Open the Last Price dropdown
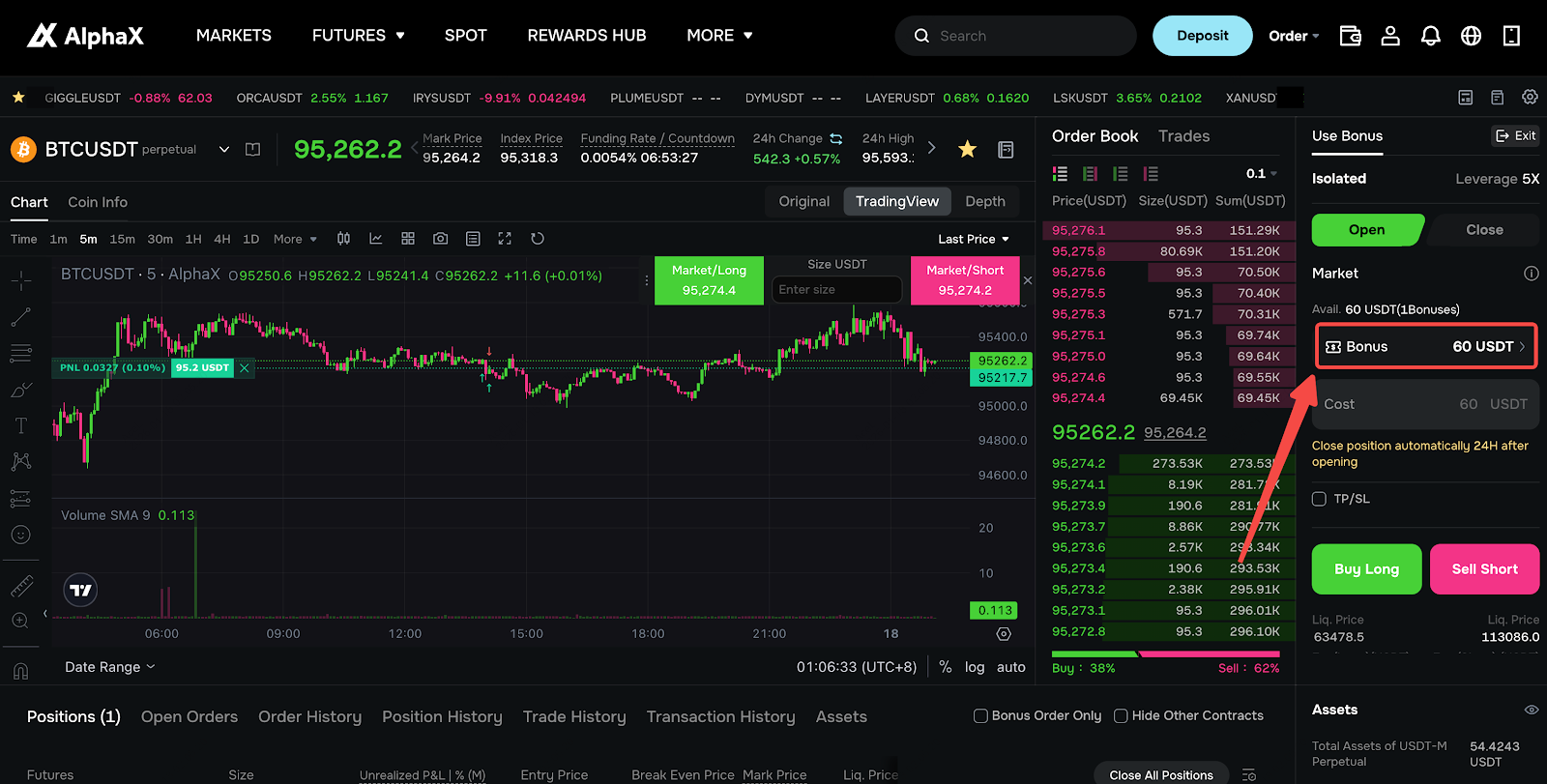 [x=974, y=239]
